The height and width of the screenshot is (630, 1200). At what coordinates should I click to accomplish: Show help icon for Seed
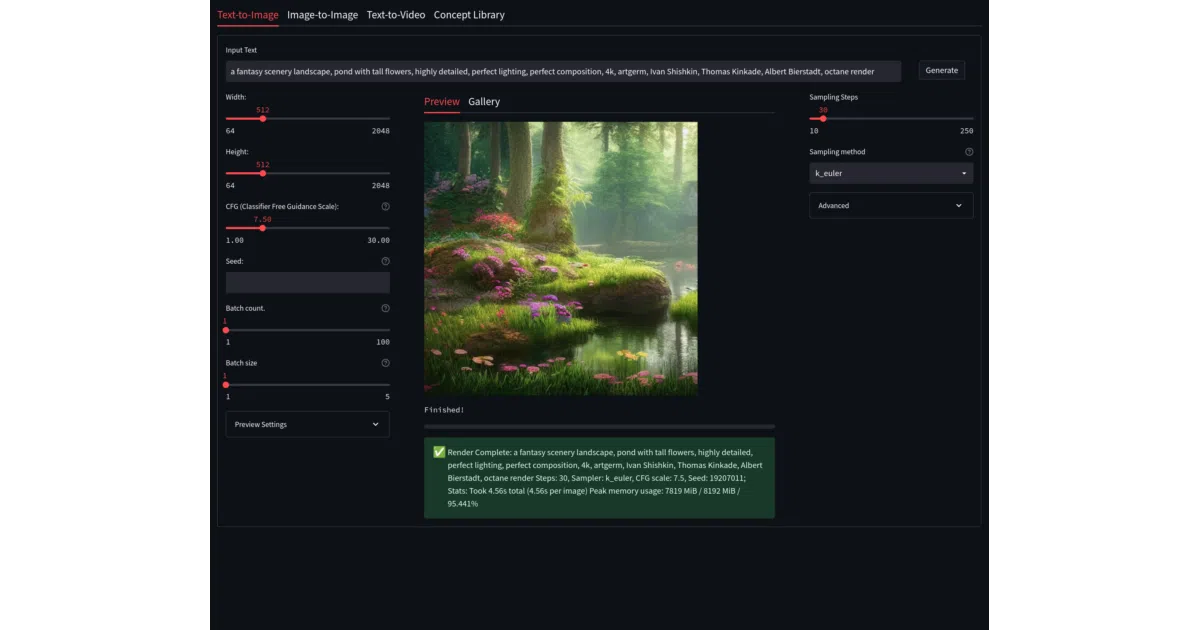[386, 261]
